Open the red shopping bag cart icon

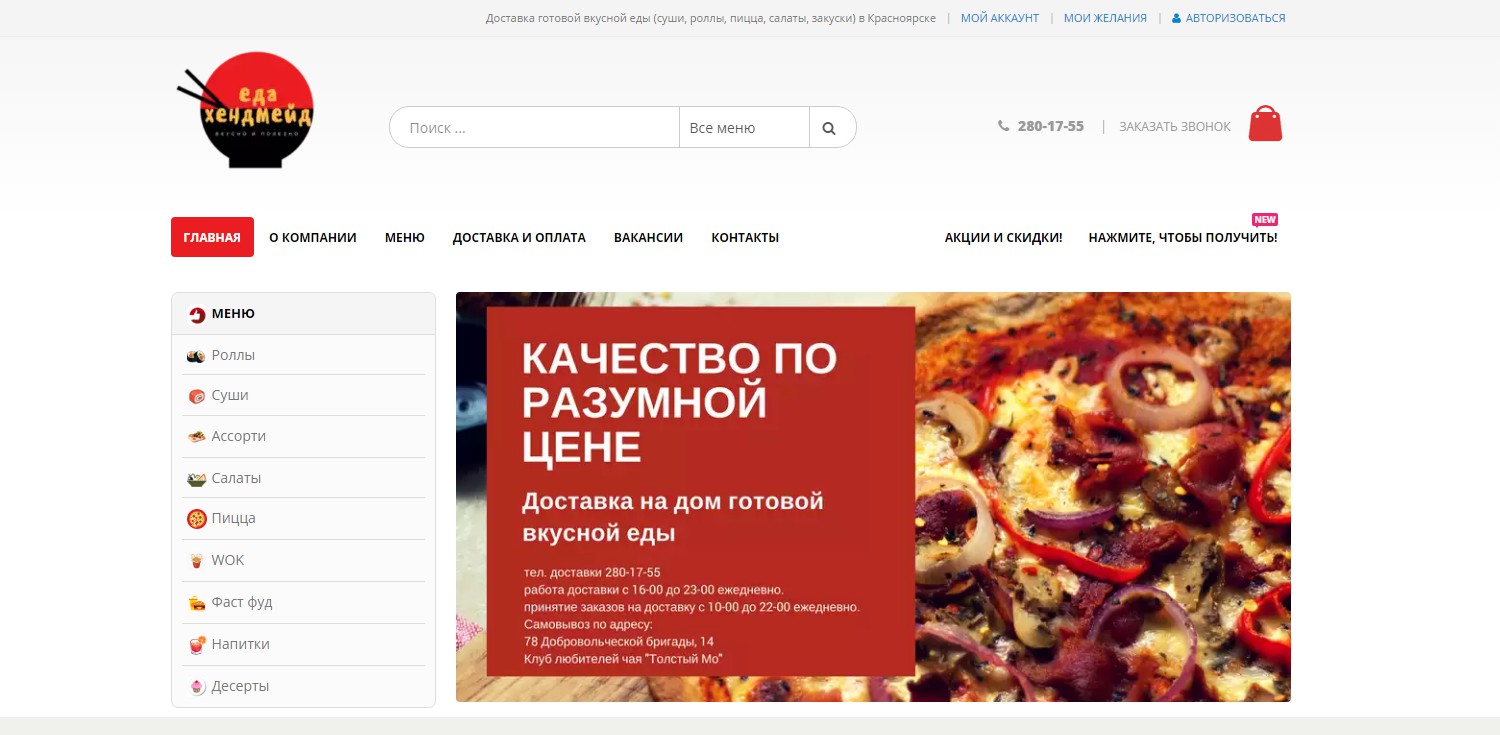coord(1265,124)
